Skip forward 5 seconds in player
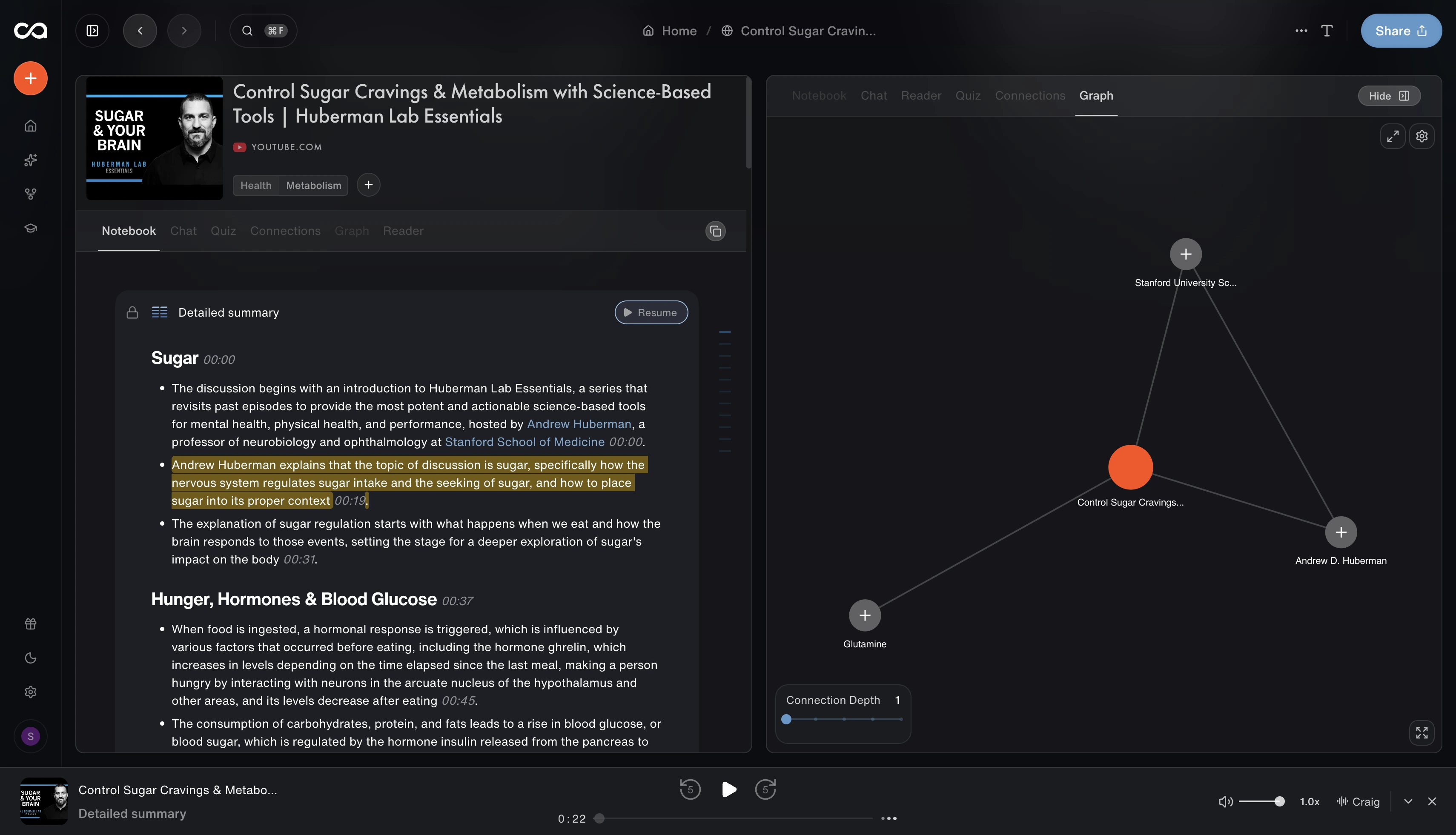1456x835 pixels. pos(765,789)
